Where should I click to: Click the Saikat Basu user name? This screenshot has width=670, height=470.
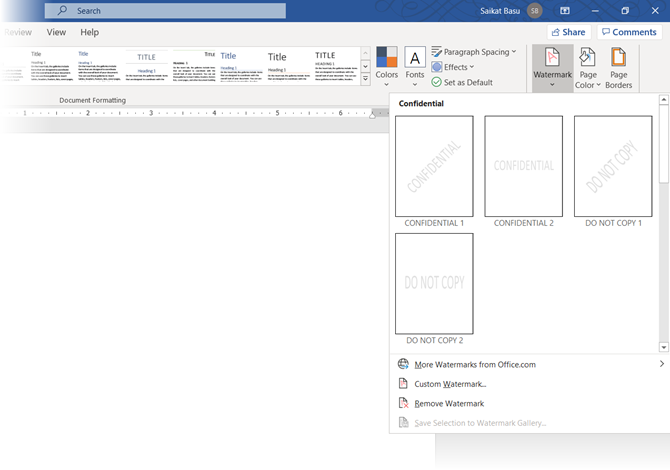tap(500, 11)
